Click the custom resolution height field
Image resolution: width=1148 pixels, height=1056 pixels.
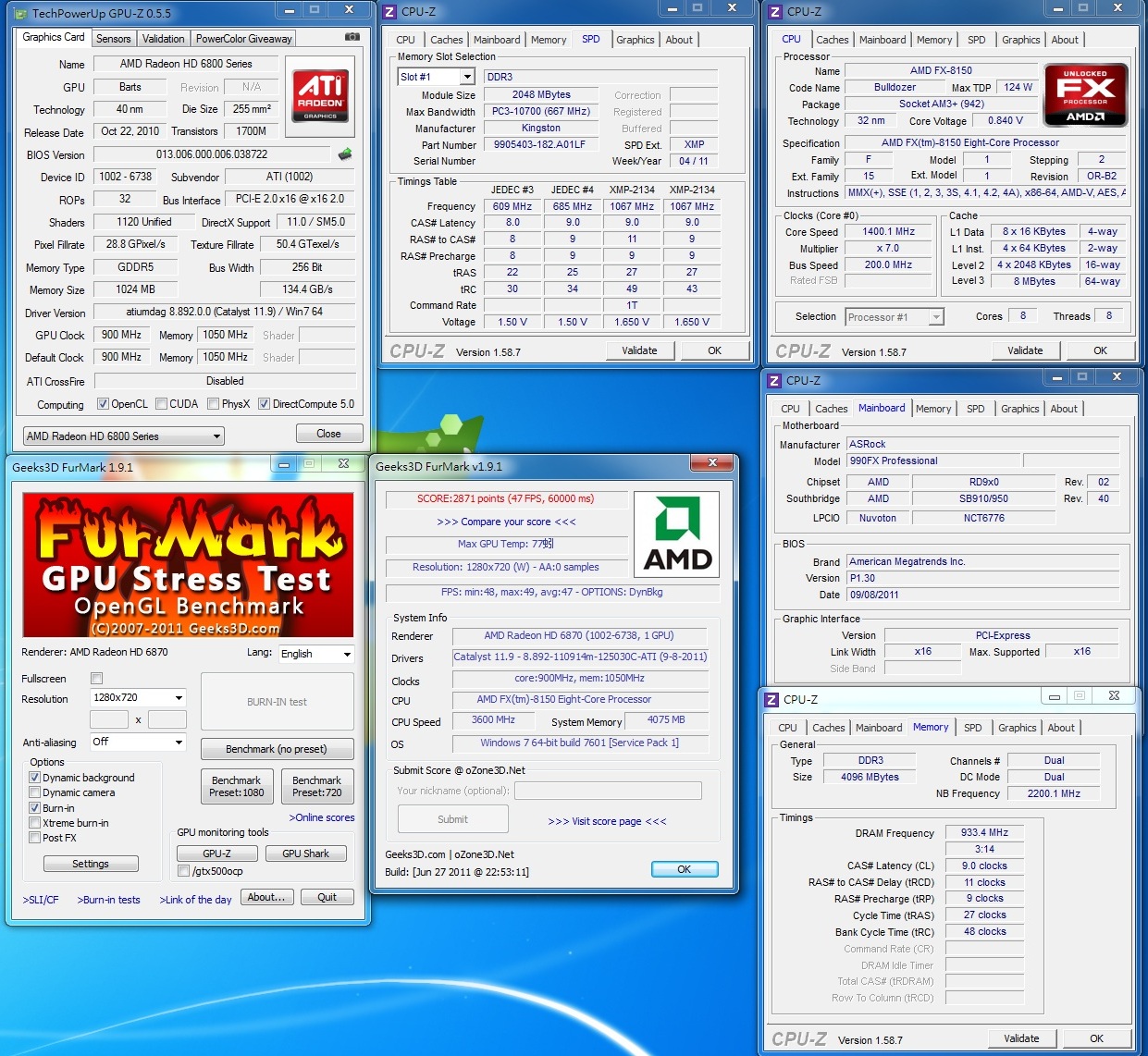point(167,719)
